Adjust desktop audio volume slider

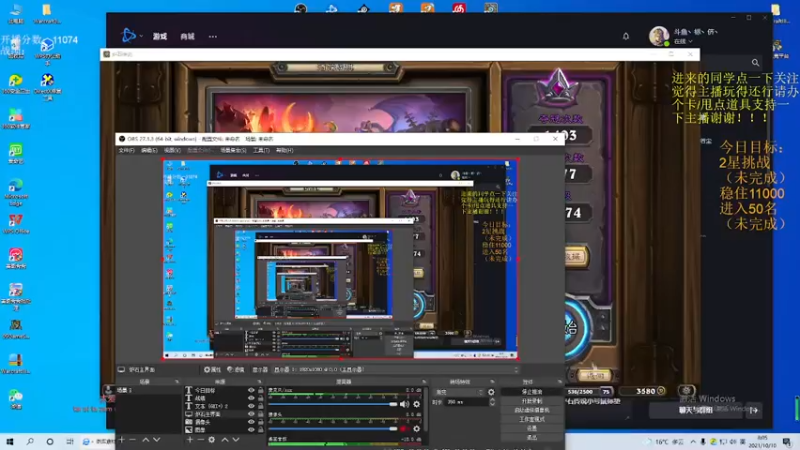pyautogui.click(x=333, y=404)
